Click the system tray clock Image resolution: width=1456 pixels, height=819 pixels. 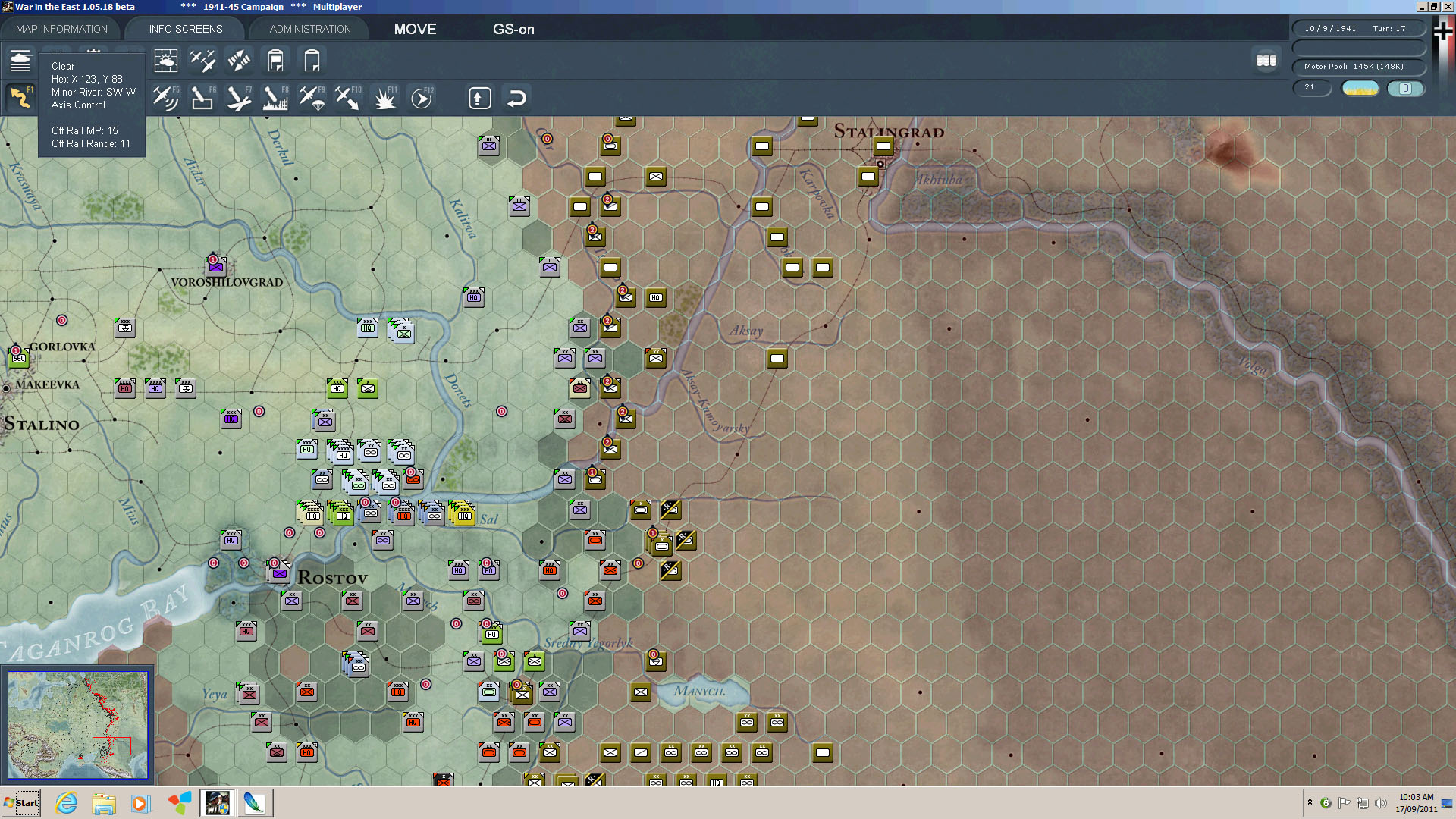click(x=1416, y=803)
